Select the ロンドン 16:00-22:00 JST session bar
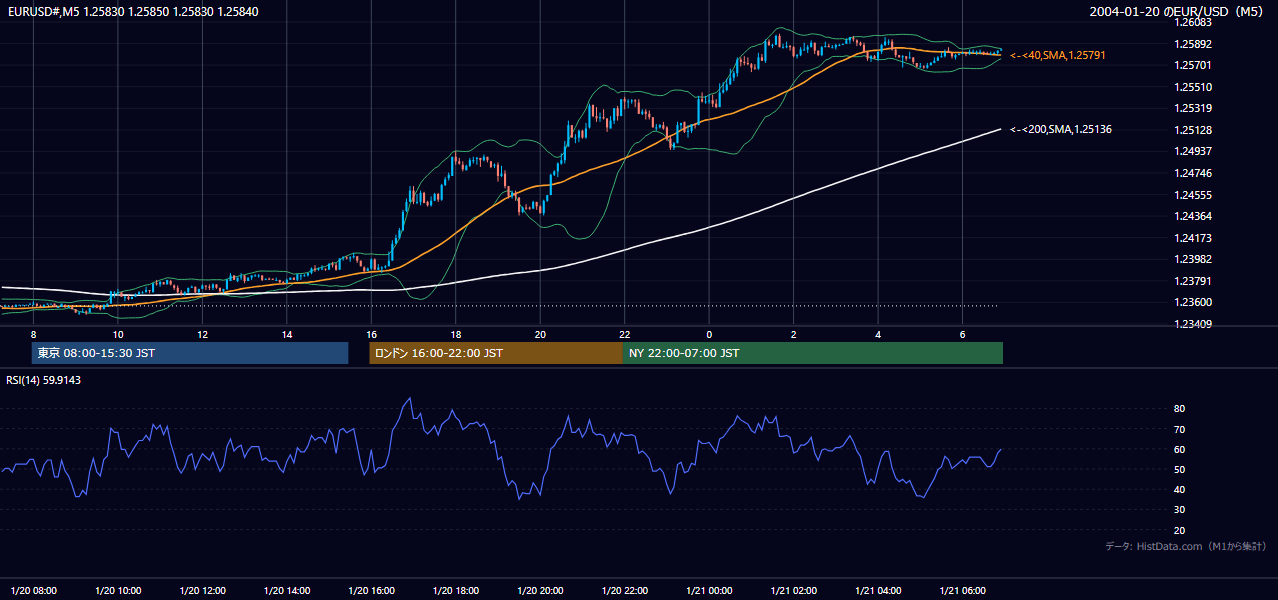The height and width of the screenshot is (600, 1278). pos(496,353)
